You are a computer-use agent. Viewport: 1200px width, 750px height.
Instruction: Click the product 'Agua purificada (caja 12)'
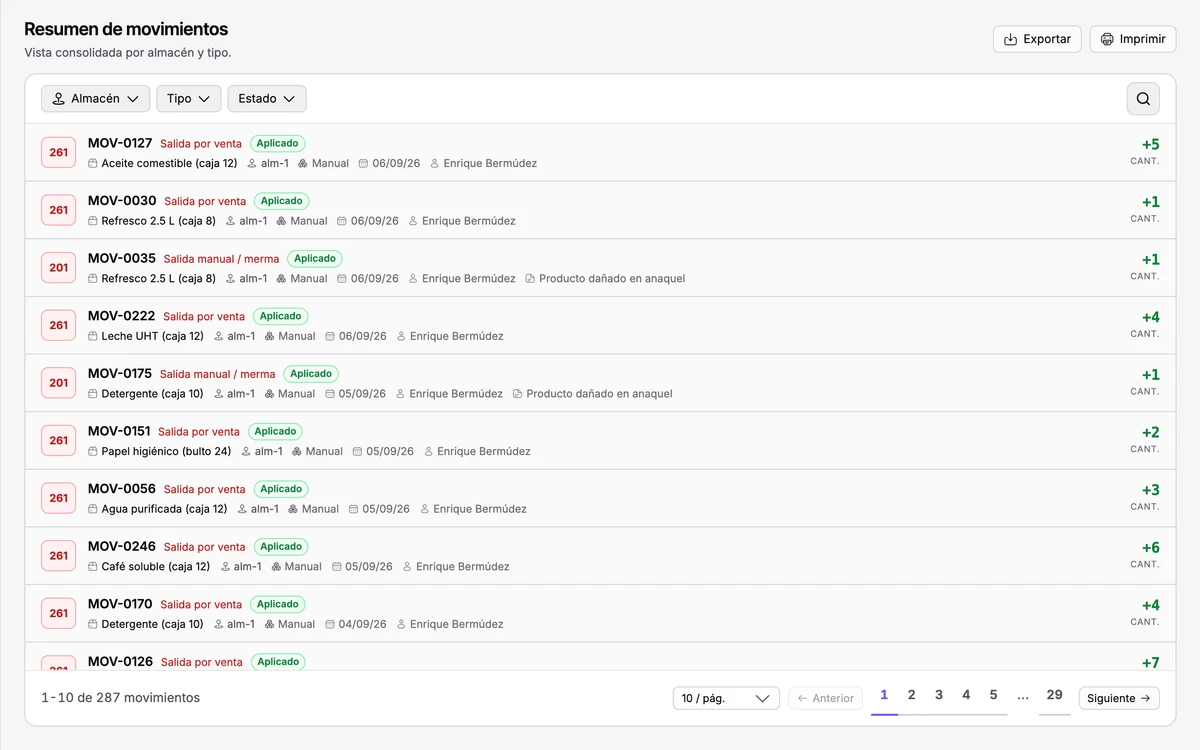point(164,509)
